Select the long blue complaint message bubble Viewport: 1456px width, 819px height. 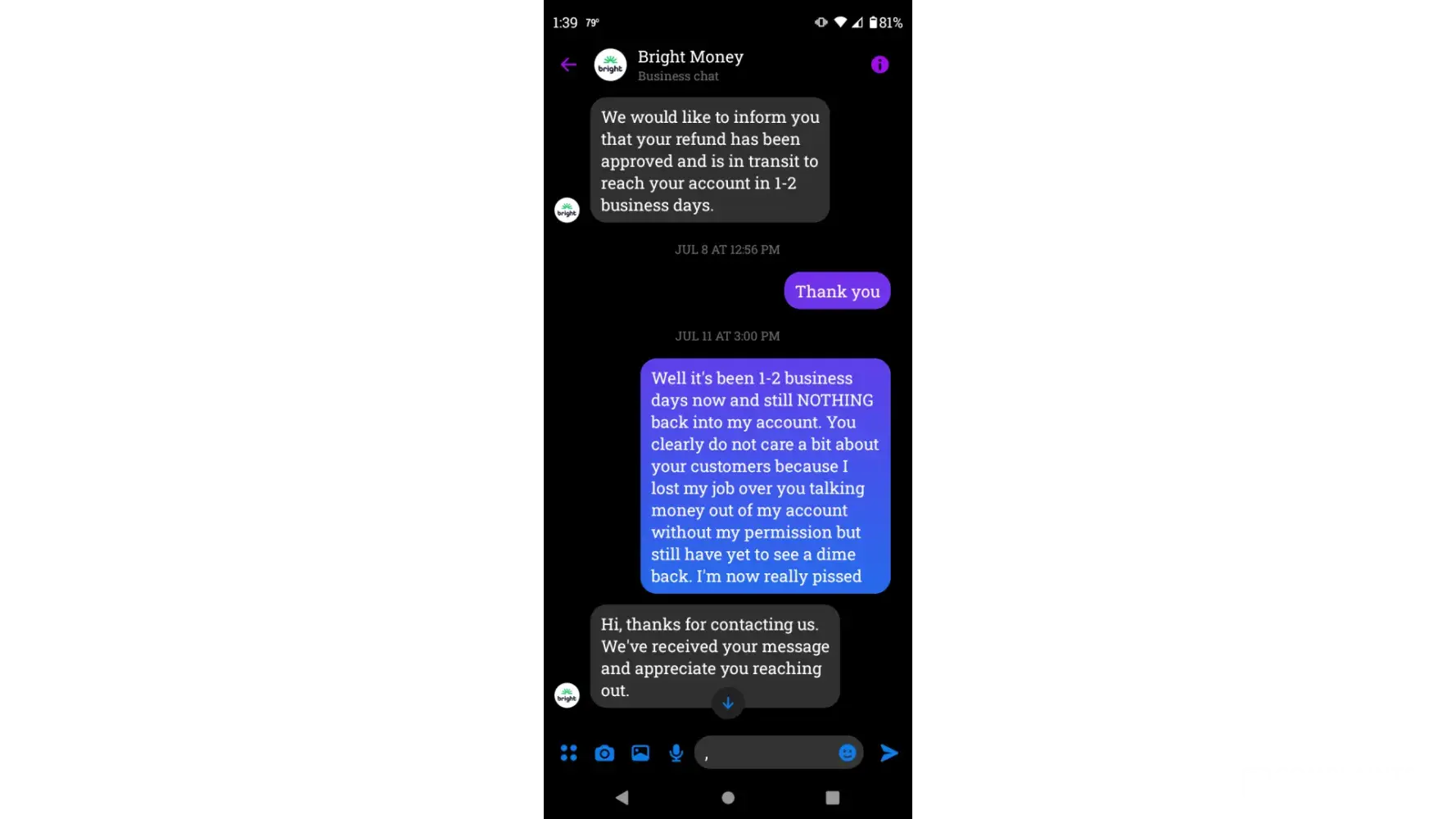tap(765, 476)
